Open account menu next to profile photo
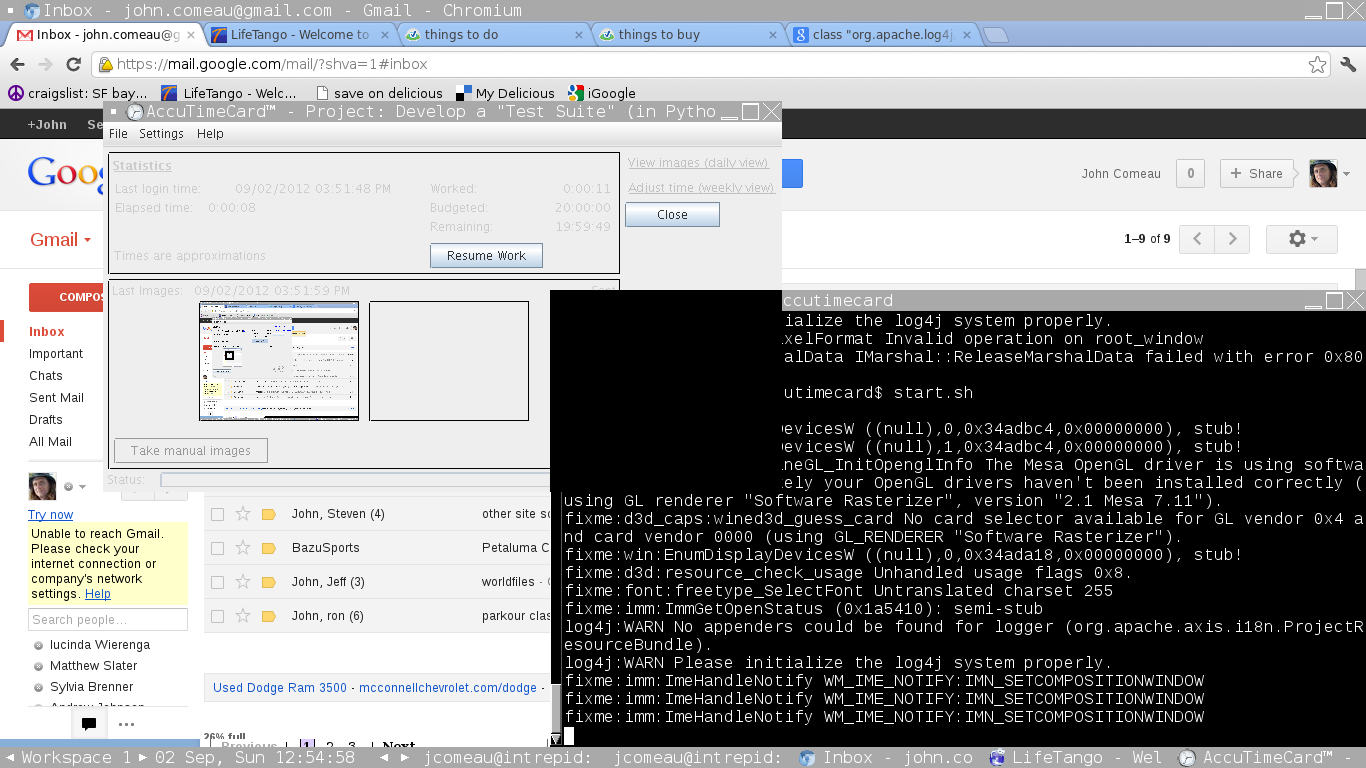This screenshot has height=768, width=1366. [1346, 173]
